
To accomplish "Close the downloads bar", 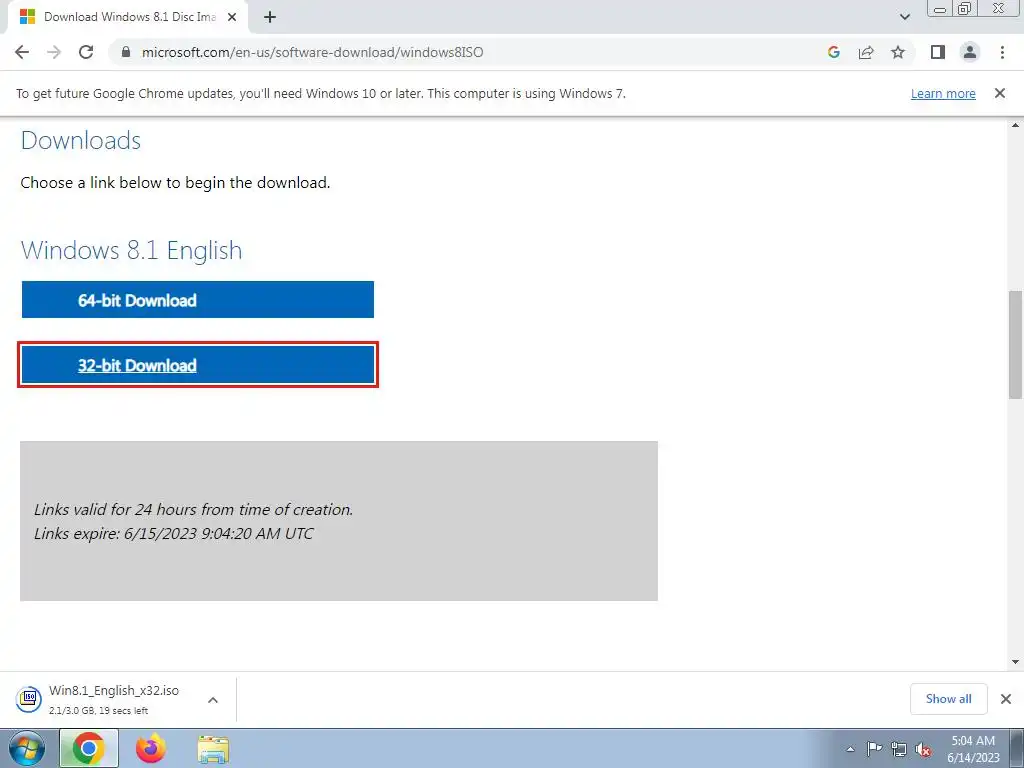I will tap(1006, 699).
